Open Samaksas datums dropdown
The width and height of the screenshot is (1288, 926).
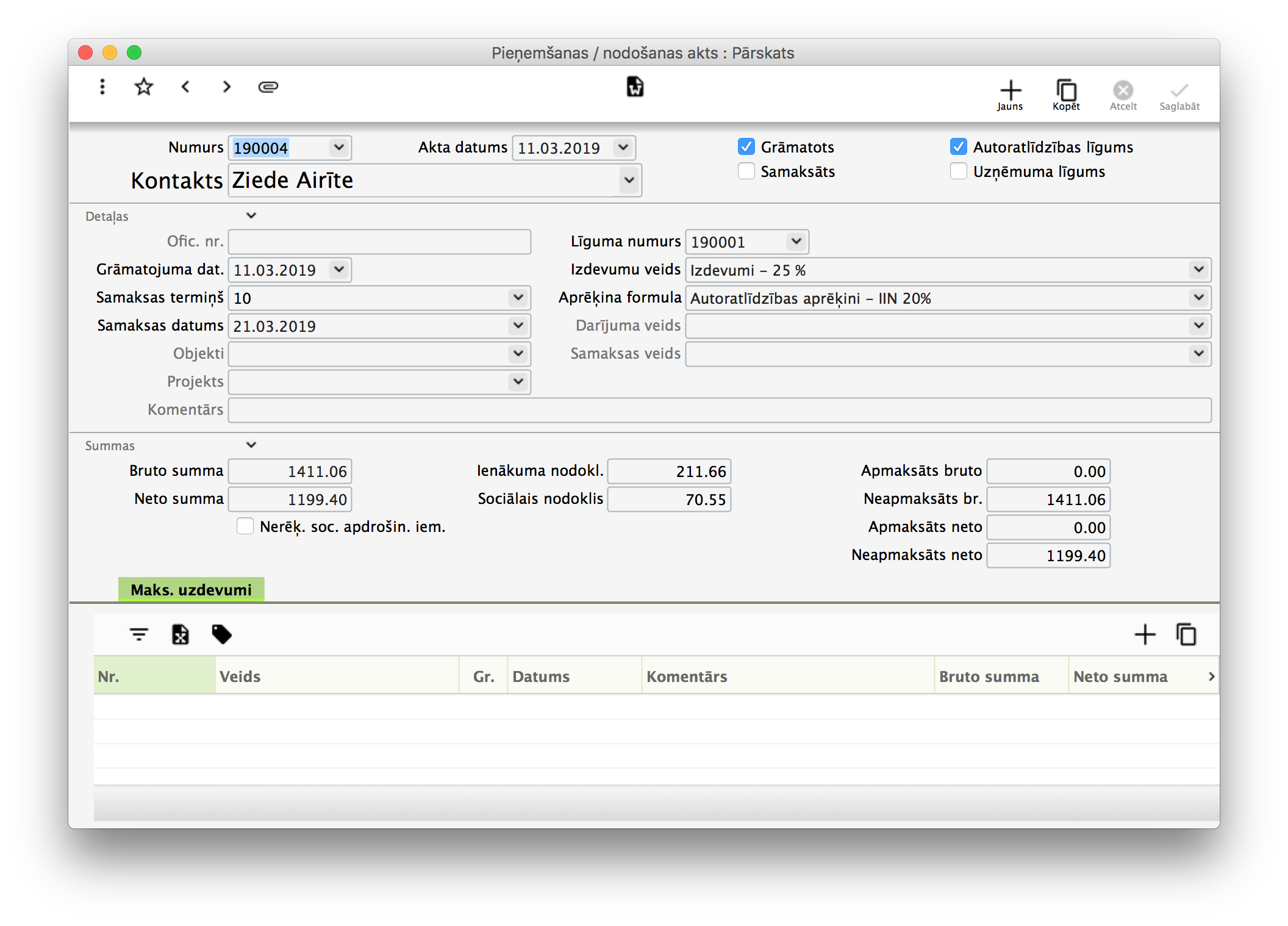pyautogui.click(x=518, y=326)
